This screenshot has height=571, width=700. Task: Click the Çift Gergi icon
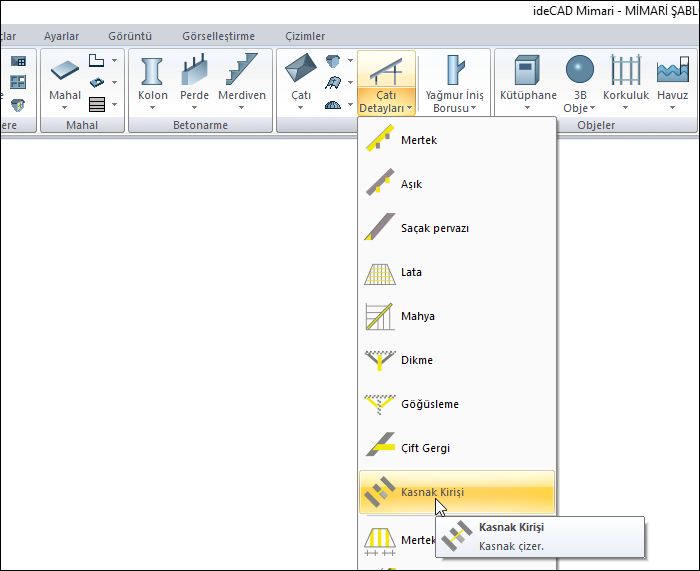tap(380, 445)
